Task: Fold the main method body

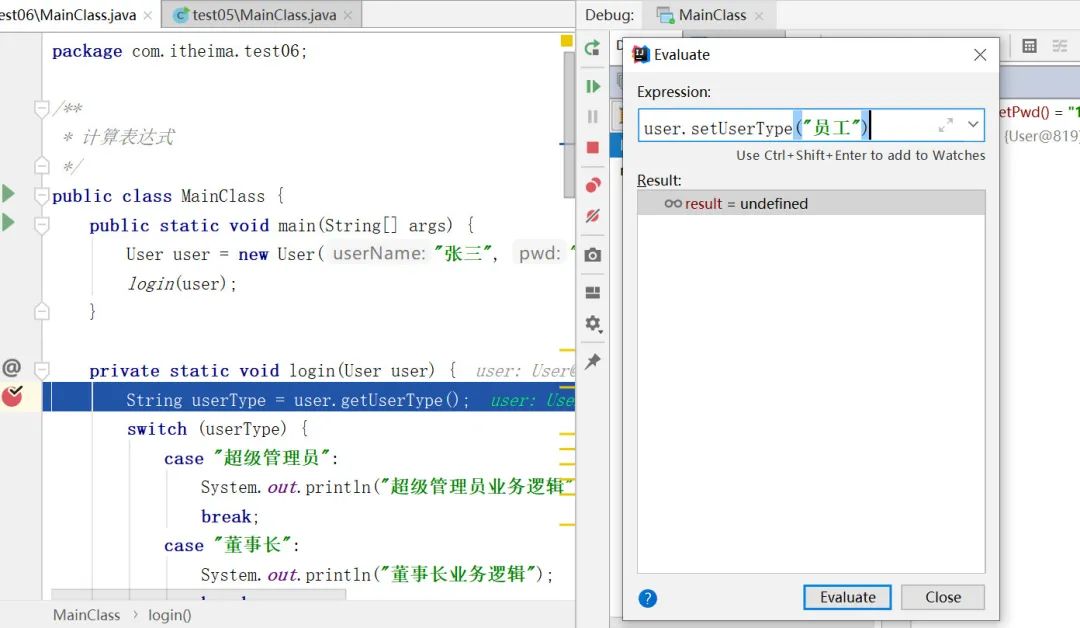Action: click(41, 225)
